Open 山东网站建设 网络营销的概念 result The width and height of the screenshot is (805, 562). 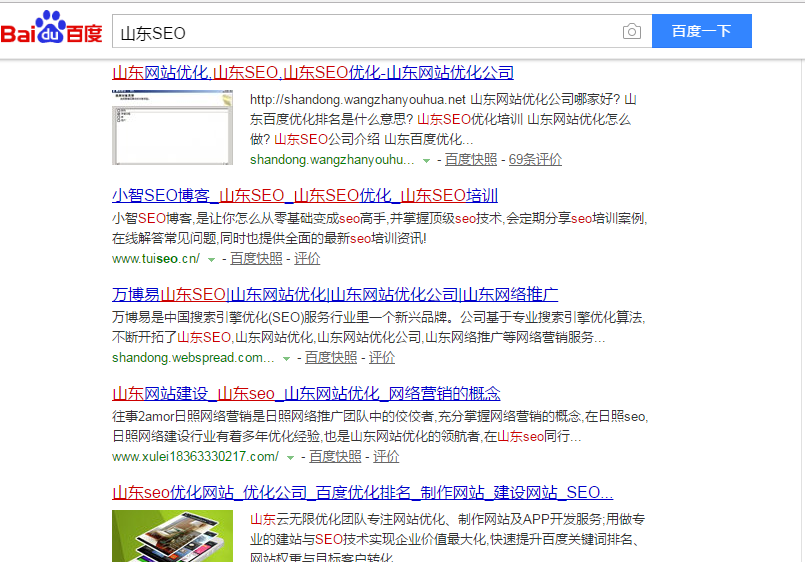pyautogui.click(x=306, y=393)
